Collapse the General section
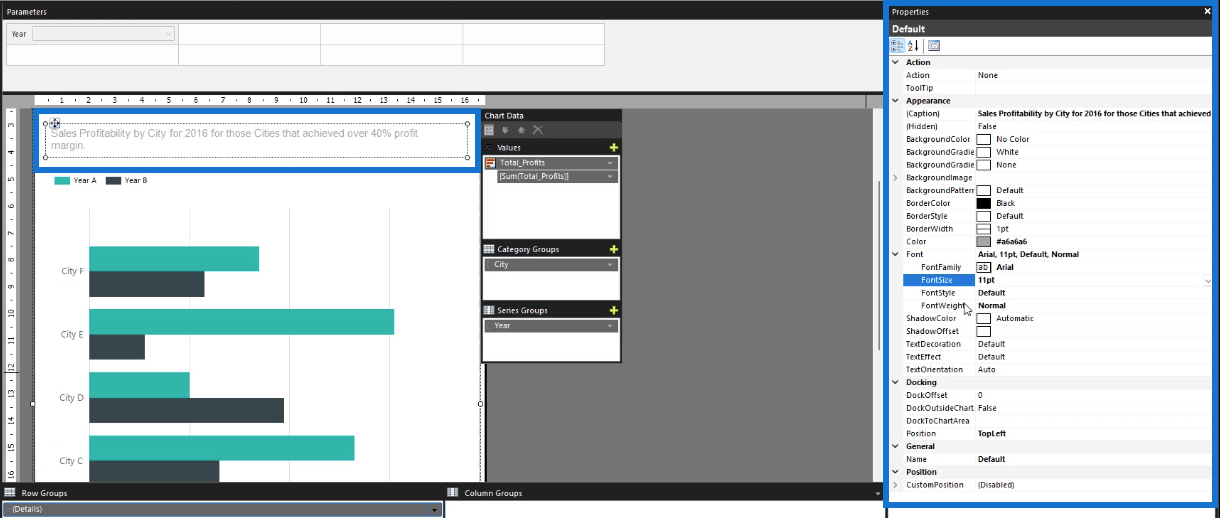This screenshot has width=1220, height=518. coord(896,446)
